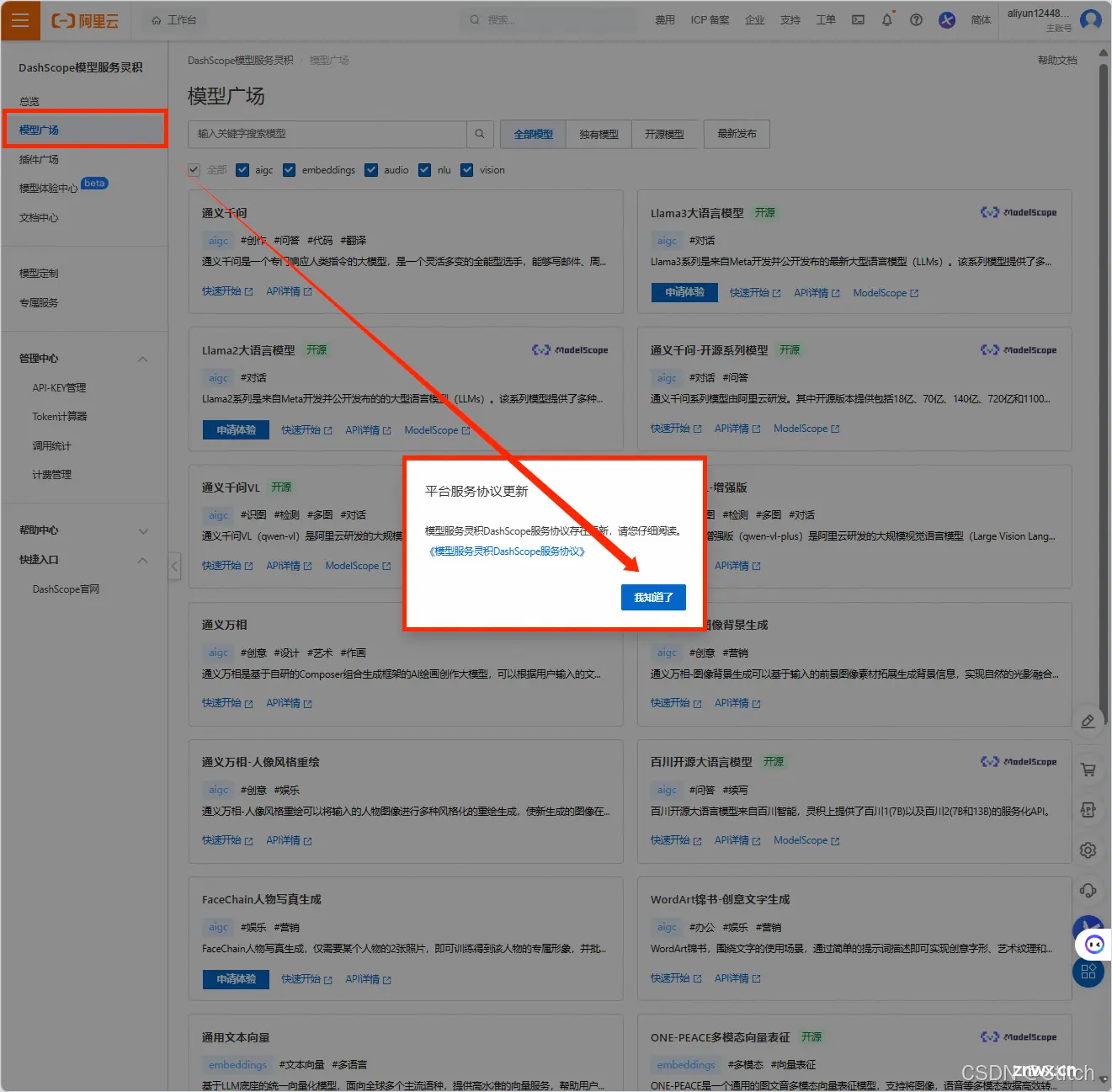
Task: Open the 简体 language dropdown
Action: [x=981, y=20]
